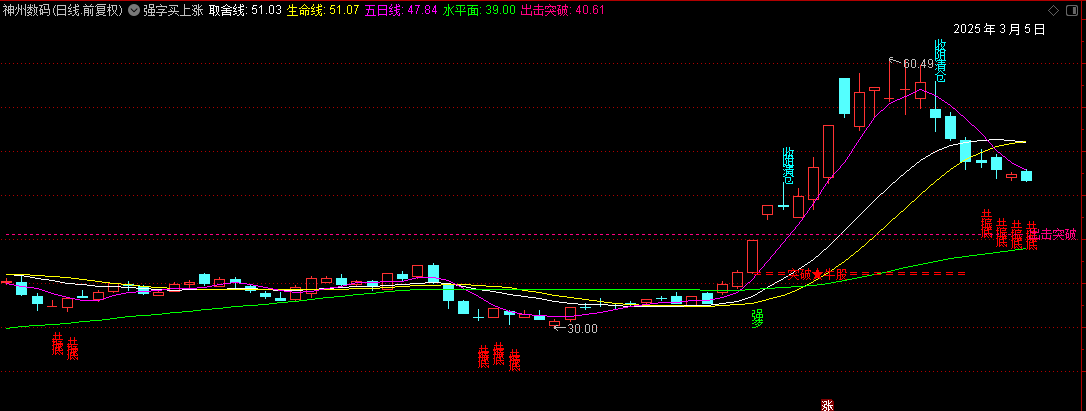1086x411 pixels.
Task: Click the 30.00 low price label
Action: coord(582,329)
